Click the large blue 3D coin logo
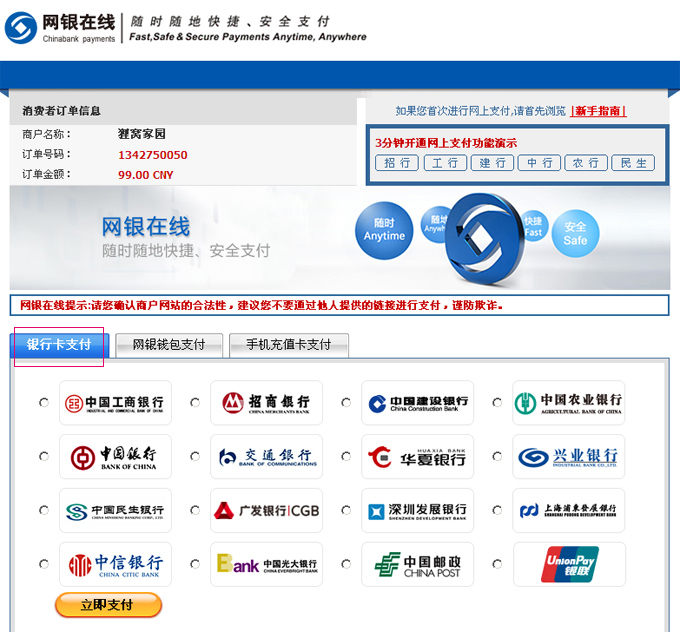 click(x=484, y=238)
